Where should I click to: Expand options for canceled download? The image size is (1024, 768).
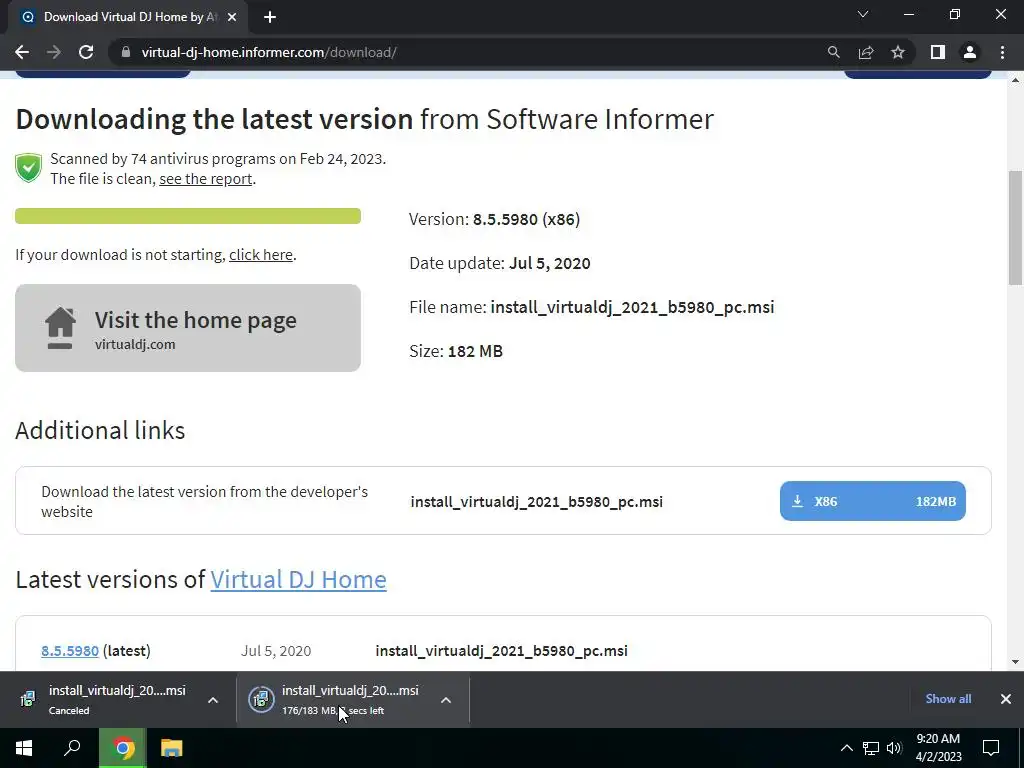[213, 700]
